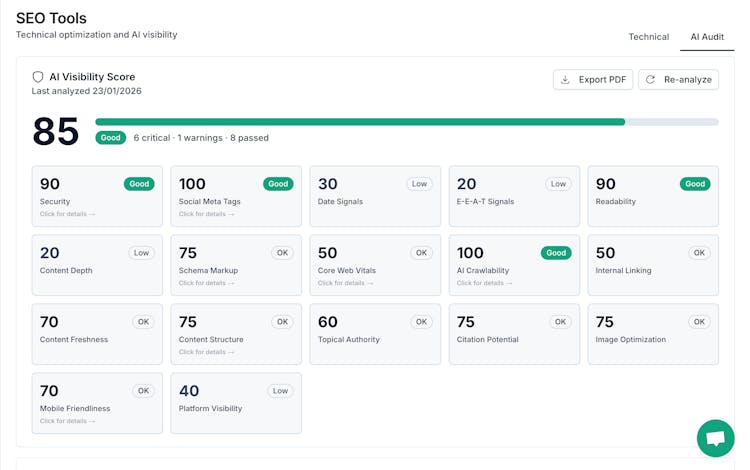Switch to the Technical tab

click(648, 37)
